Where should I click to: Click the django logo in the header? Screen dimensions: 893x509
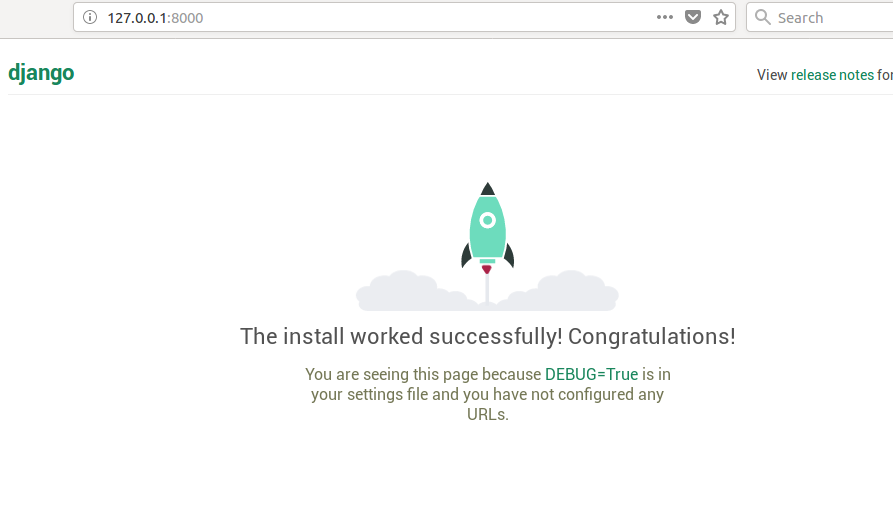point(41,73)
